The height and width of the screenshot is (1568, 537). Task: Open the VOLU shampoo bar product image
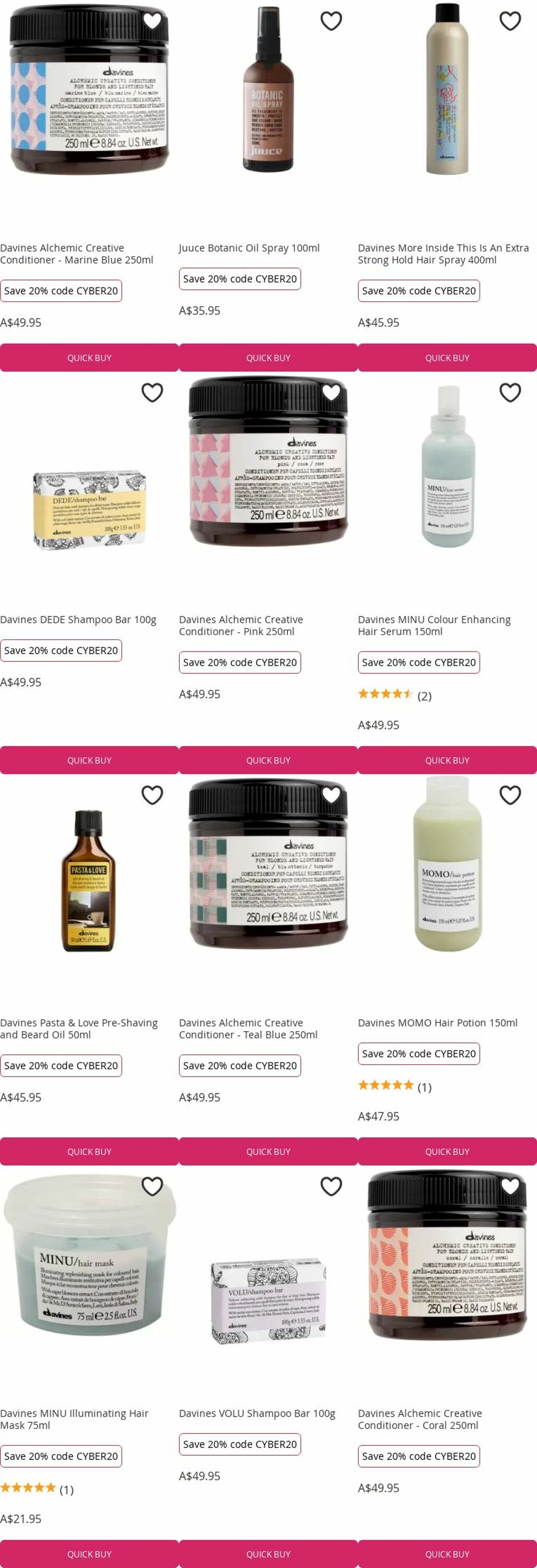click(x=268, y=1301)
